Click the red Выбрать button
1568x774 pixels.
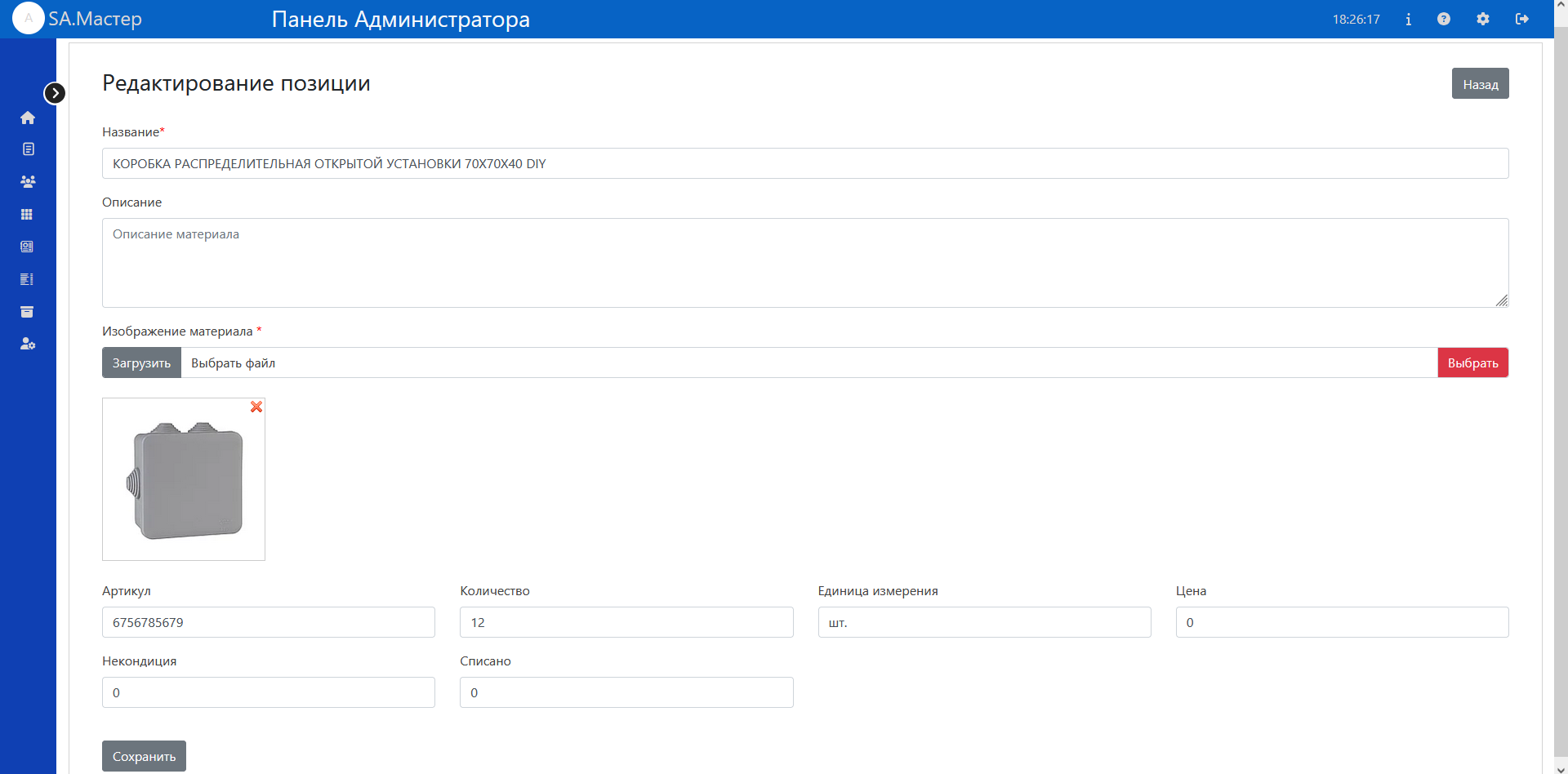(x=1472, y=363)
